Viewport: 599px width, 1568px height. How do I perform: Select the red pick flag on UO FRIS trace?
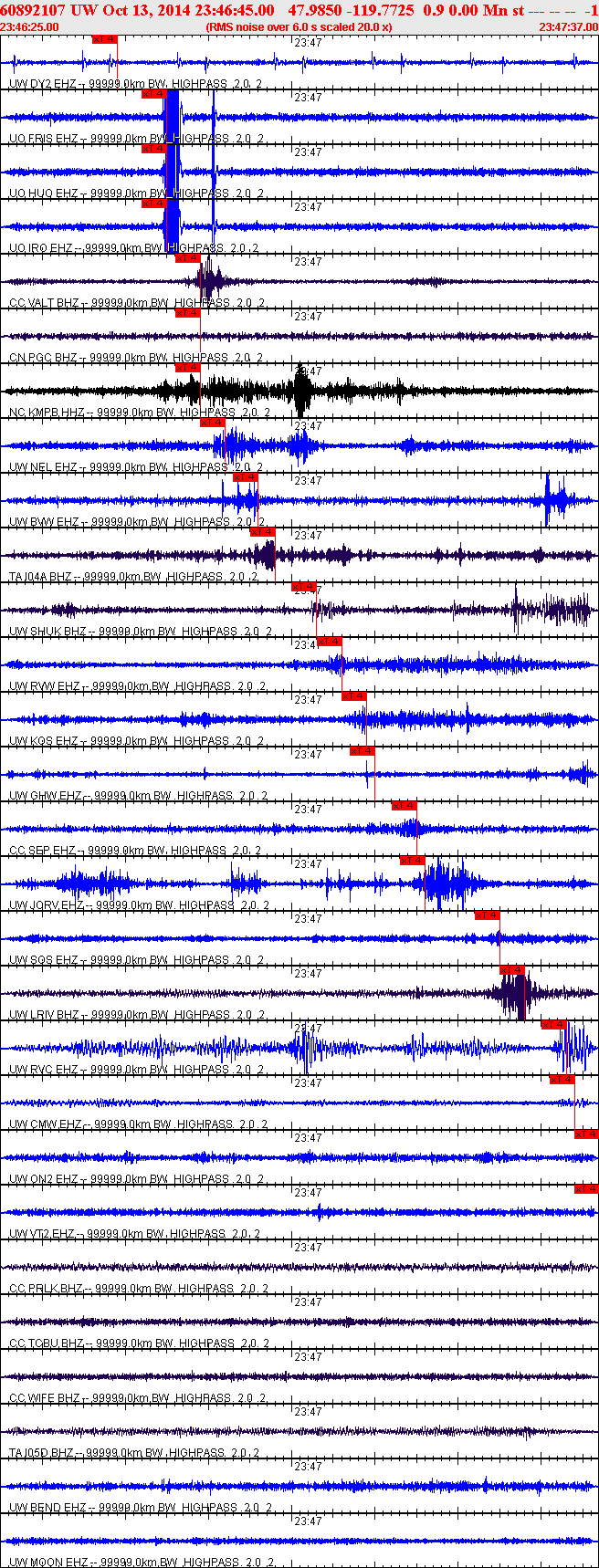[x=153, y=94]
